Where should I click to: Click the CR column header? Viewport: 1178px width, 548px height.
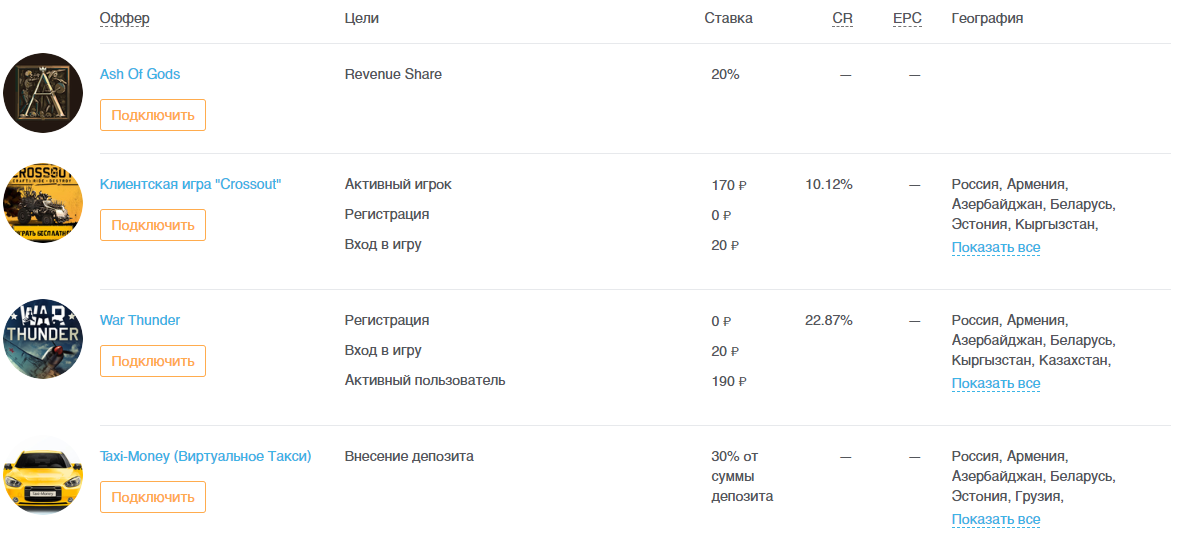[842, 18]
